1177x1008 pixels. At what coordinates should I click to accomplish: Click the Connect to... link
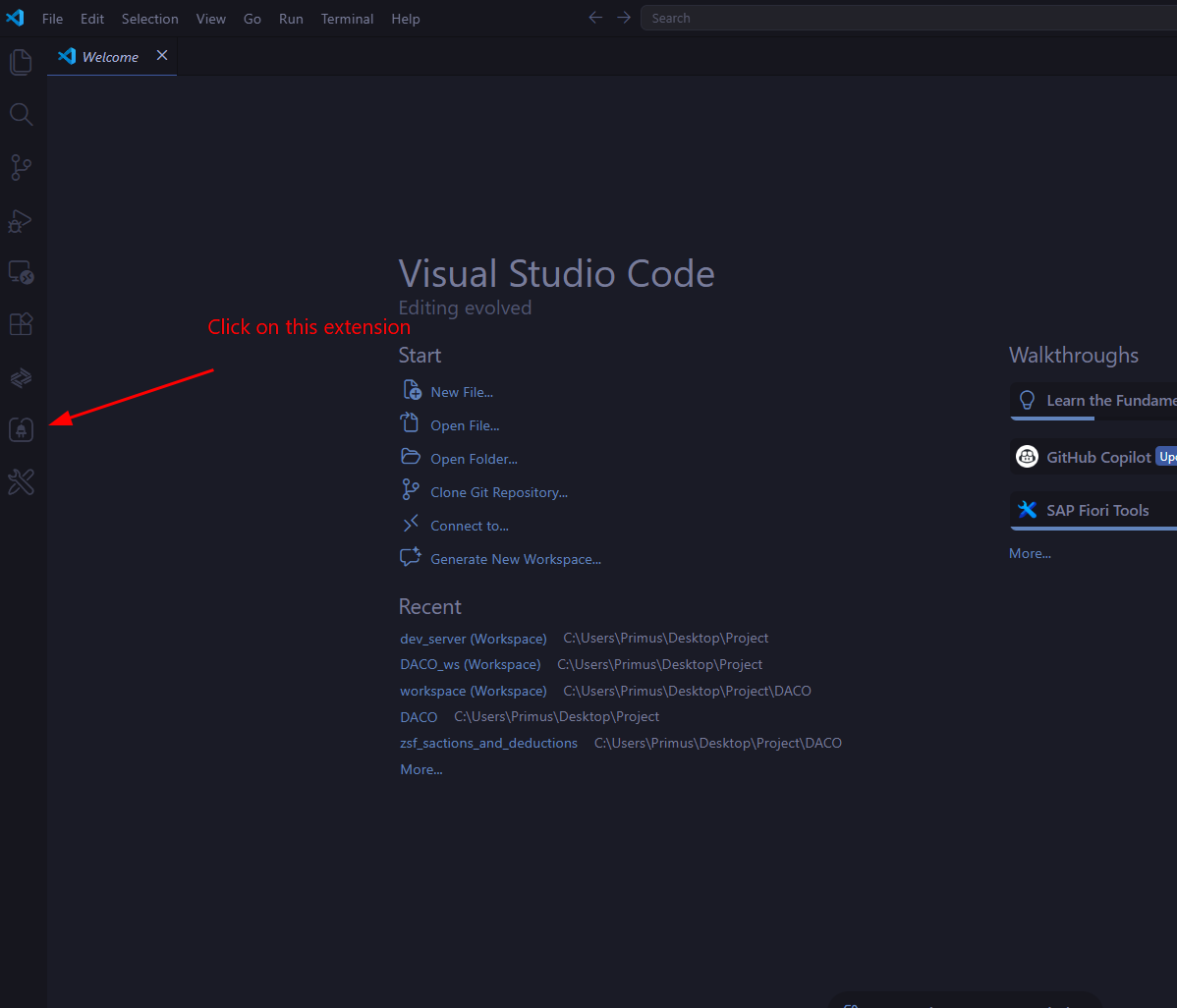click(x=470, y=526)
